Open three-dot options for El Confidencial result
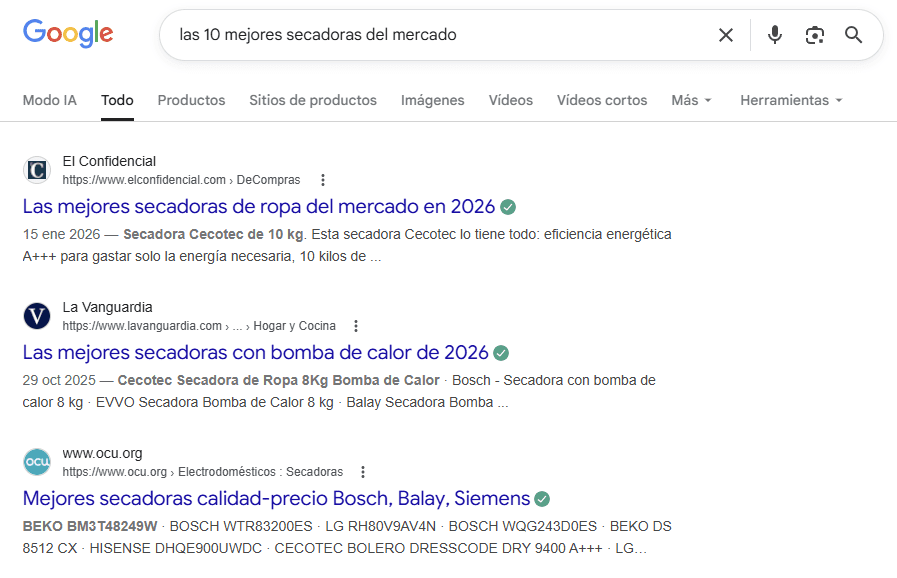 click(x=323, y=179)
